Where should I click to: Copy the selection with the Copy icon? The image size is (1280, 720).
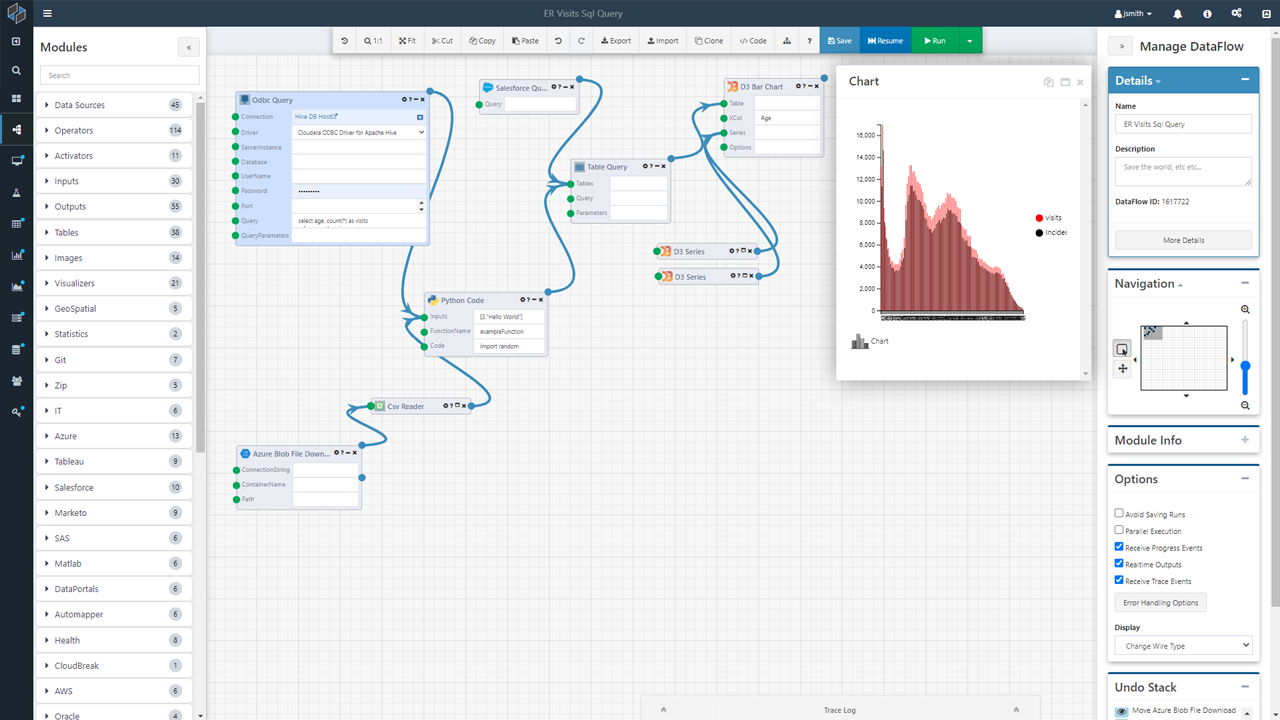pyautogui.click(x=481, y=40)
